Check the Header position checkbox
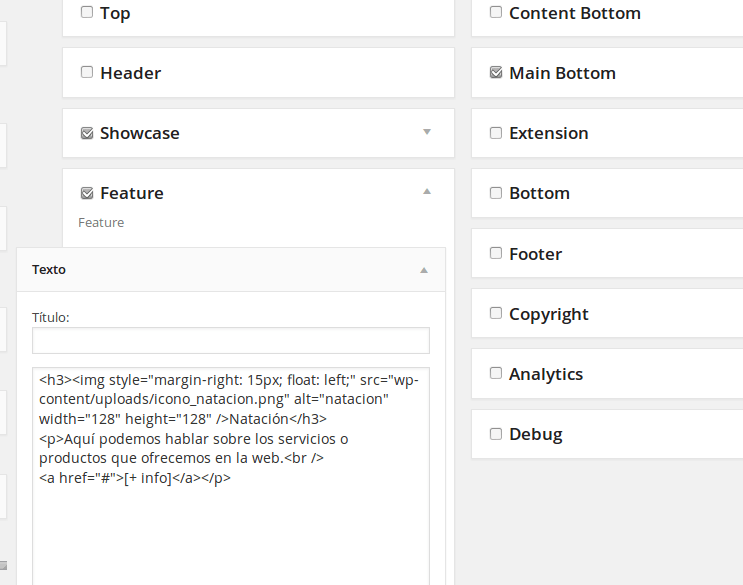743x585 pixels. tap(87, 72)
